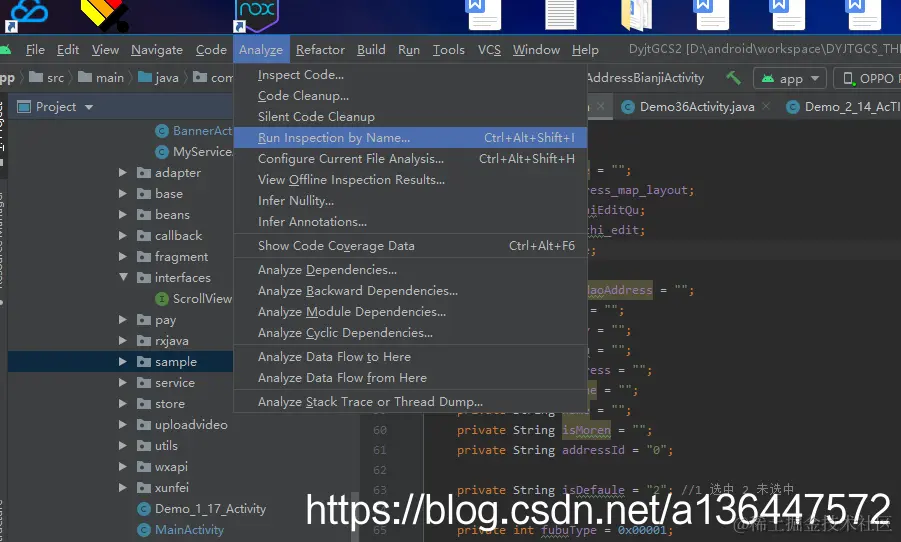Expand the adapter folder
Image resolution: width=901 pixels, height=542 pixels.
122,172
